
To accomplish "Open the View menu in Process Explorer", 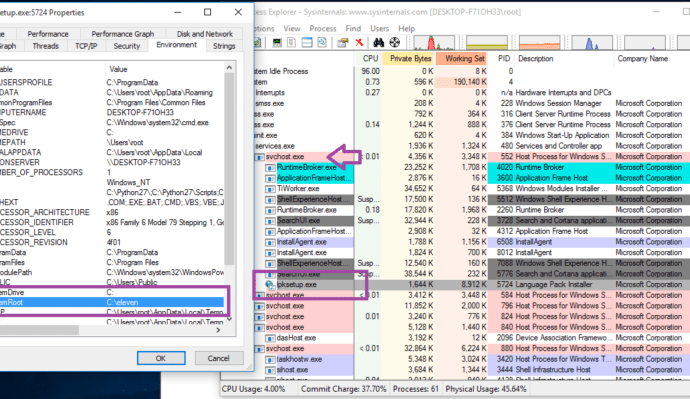I will (292, 28).
